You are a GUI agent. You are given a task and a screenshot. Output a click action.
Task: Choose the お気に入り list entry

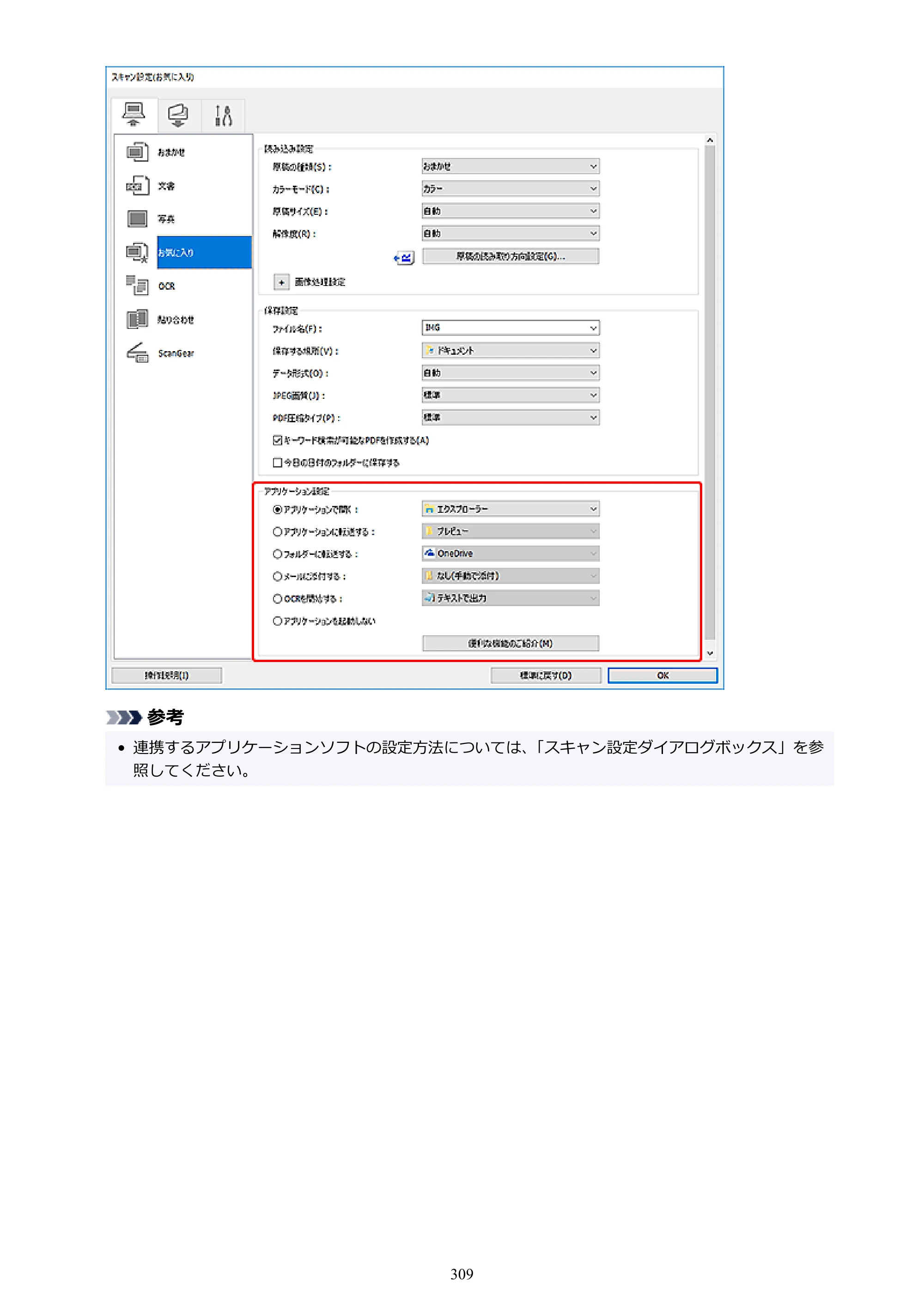(x=204, y=252)
